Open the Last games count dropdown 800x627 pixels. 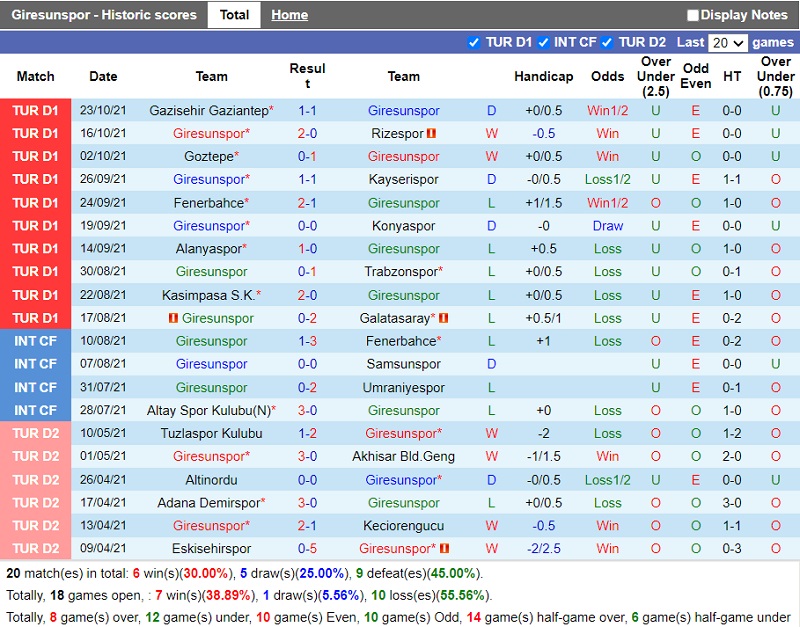(727, 43)
